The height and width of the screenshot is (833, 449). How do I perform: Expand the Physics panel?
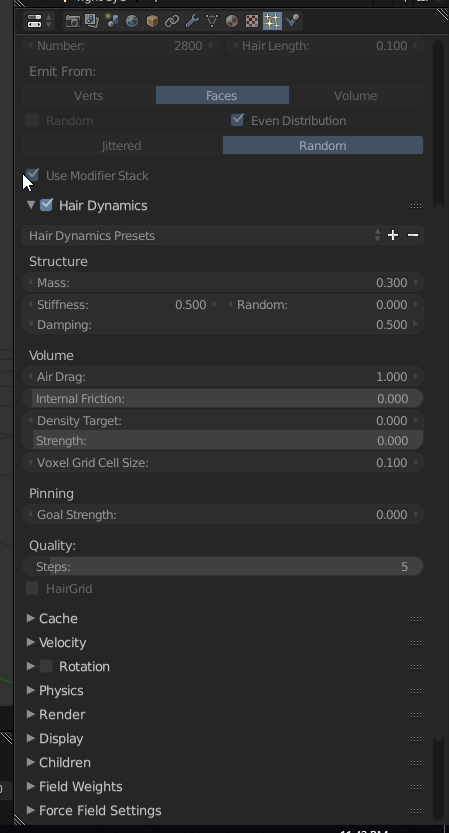coord(31,690)
